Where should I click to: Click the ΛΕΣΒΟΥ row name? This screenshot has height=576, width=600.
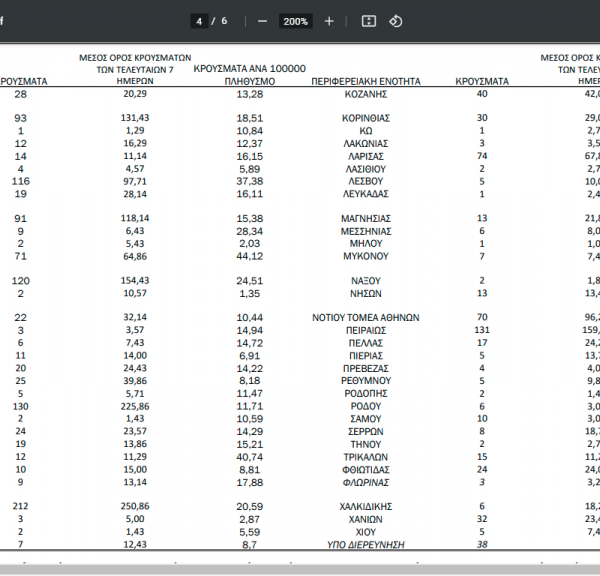[x=366, y=181]
